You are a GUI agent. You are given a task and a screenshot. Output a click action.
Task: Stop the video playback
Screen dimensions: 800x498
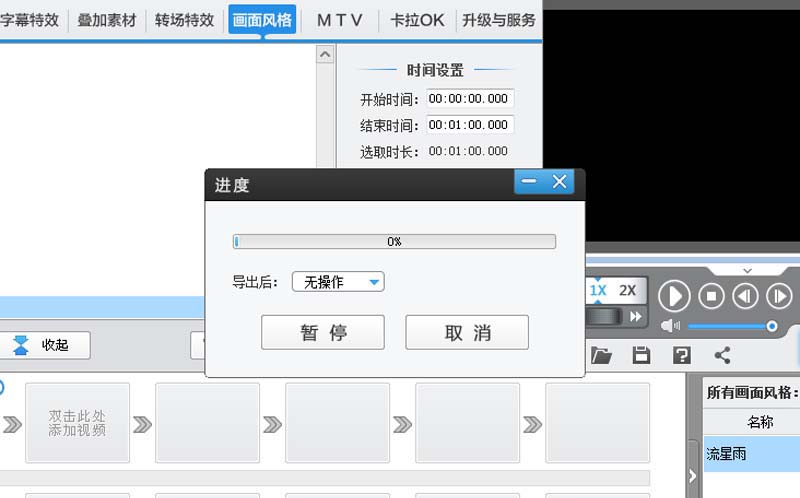pyautogui.click(x=711, y=296)
